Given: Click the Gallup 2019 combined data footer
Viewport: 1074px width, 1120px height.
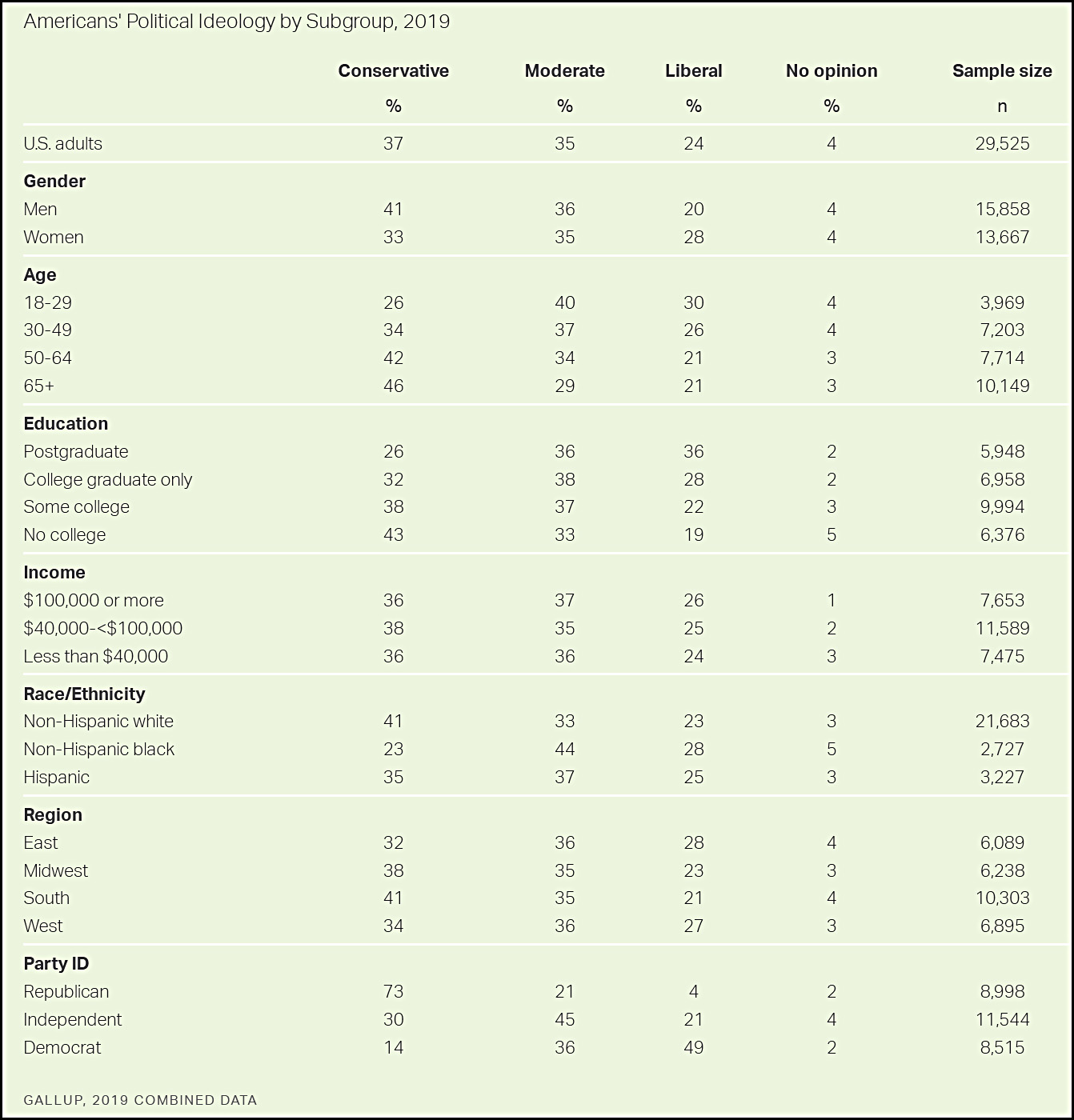Looking at the screenshot, I should 140,1100.
